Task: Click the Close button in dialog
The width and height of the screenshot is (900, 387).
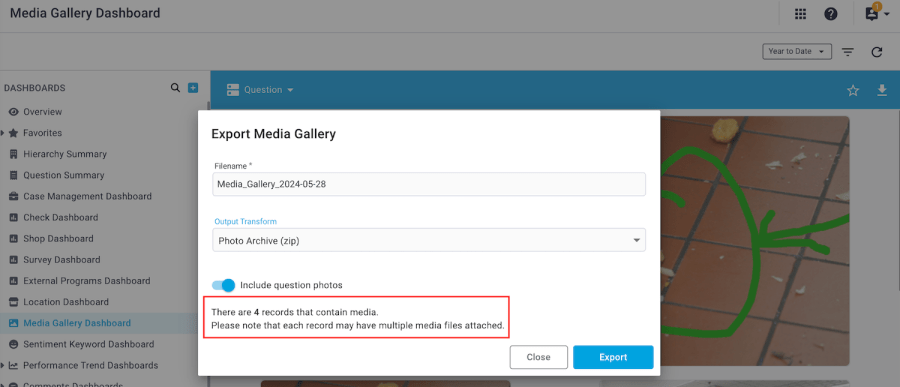Action: coord(538,357)
